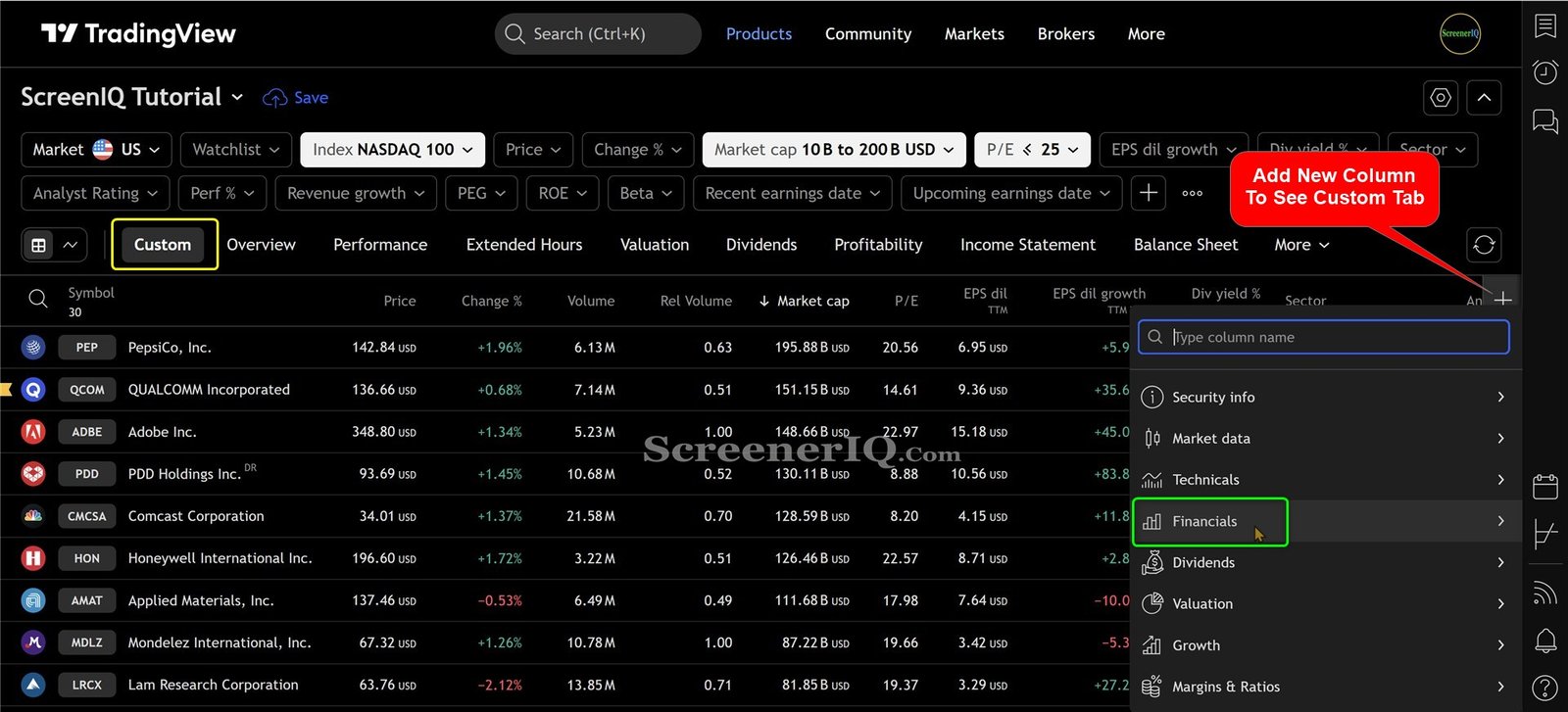Click the add column plus icon
Image resolution: width=1568 pixels, height=712 pixels.
[x=1502, y=298]
